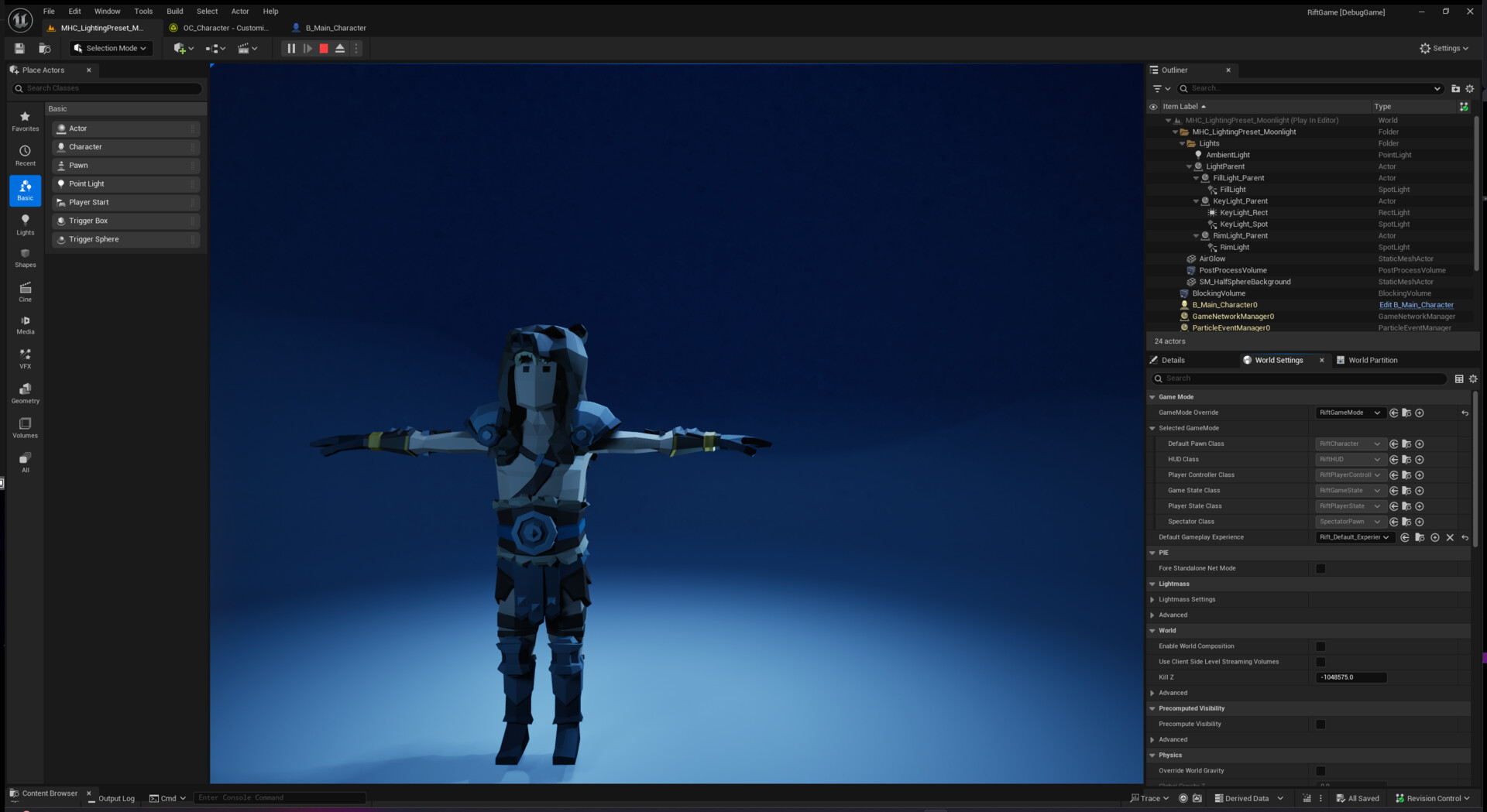Open the Save Current Level icon
Viewport: 1487px width, 812px height.
click(18, 48)
